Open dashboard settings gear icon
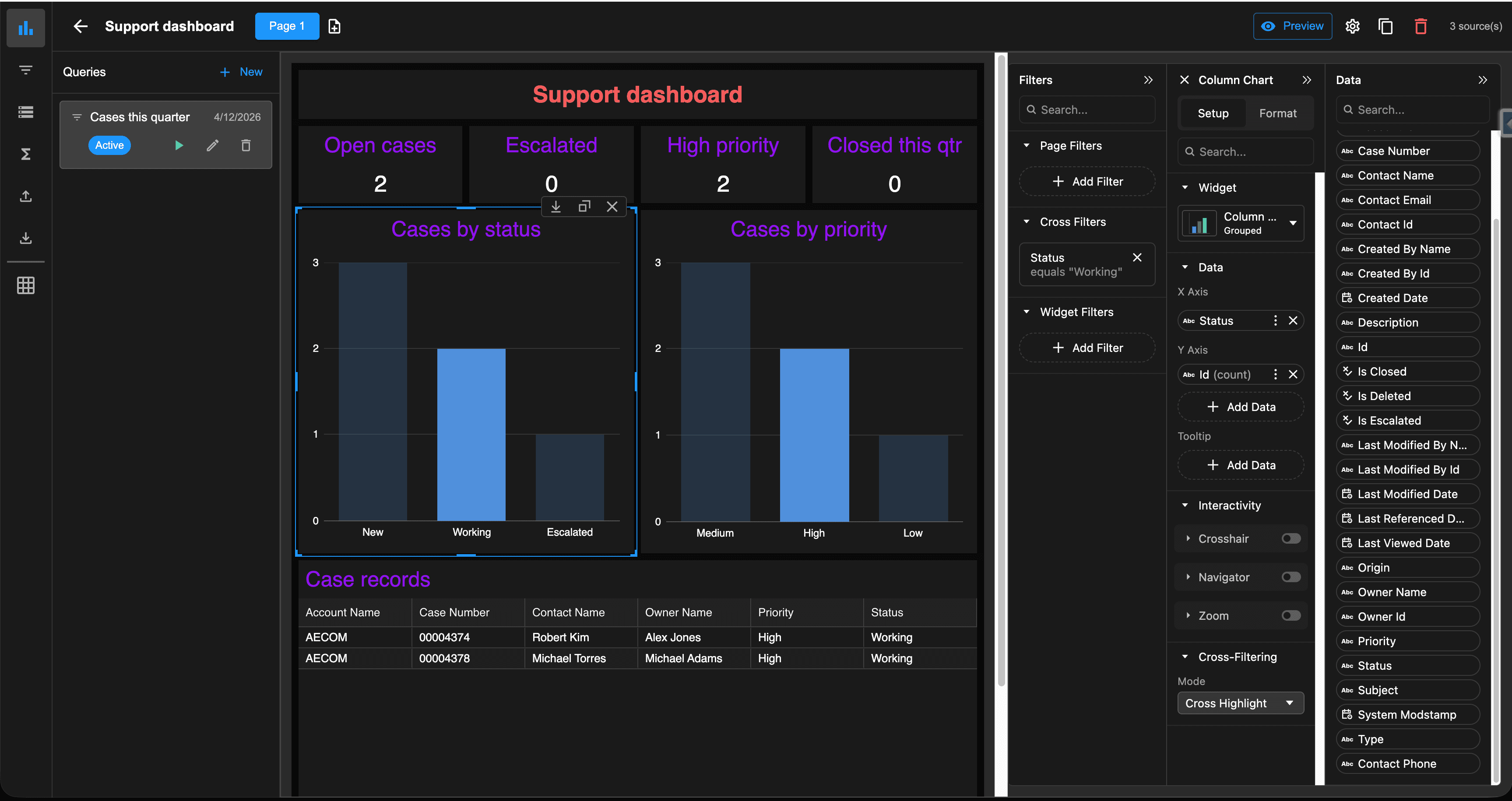The width and height of the screenshot is (1512, 801). click(x=1352, y=26)
